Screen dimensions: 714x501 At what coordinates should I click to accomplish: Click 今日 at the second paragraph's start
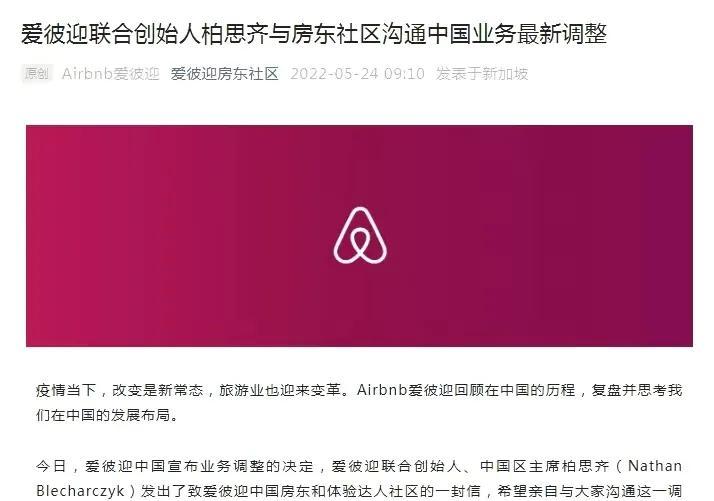pos(51,466)
